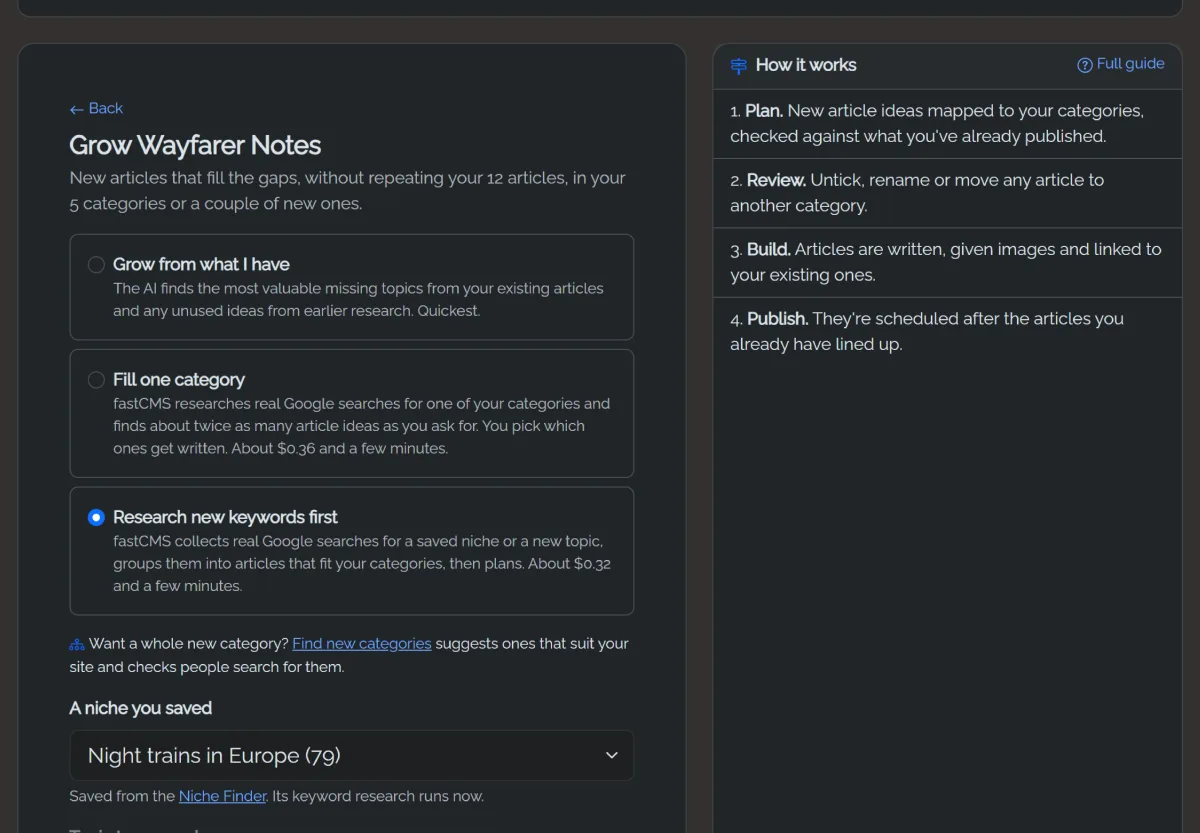
Task: Click the 'Grow from what I have' card description
Action: pyautogui.click(x=358, y=299)
